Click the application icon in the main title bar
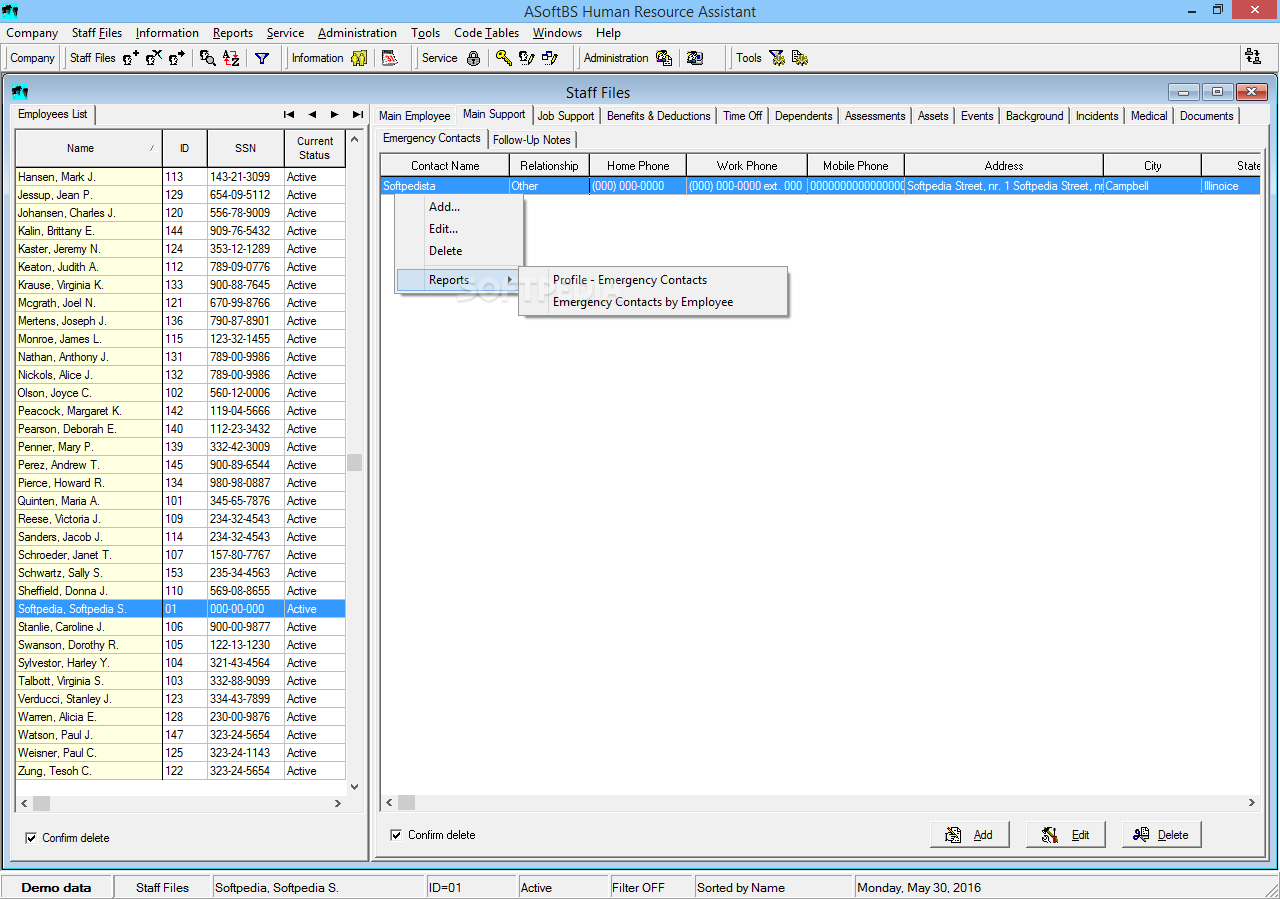 point(12,11)
